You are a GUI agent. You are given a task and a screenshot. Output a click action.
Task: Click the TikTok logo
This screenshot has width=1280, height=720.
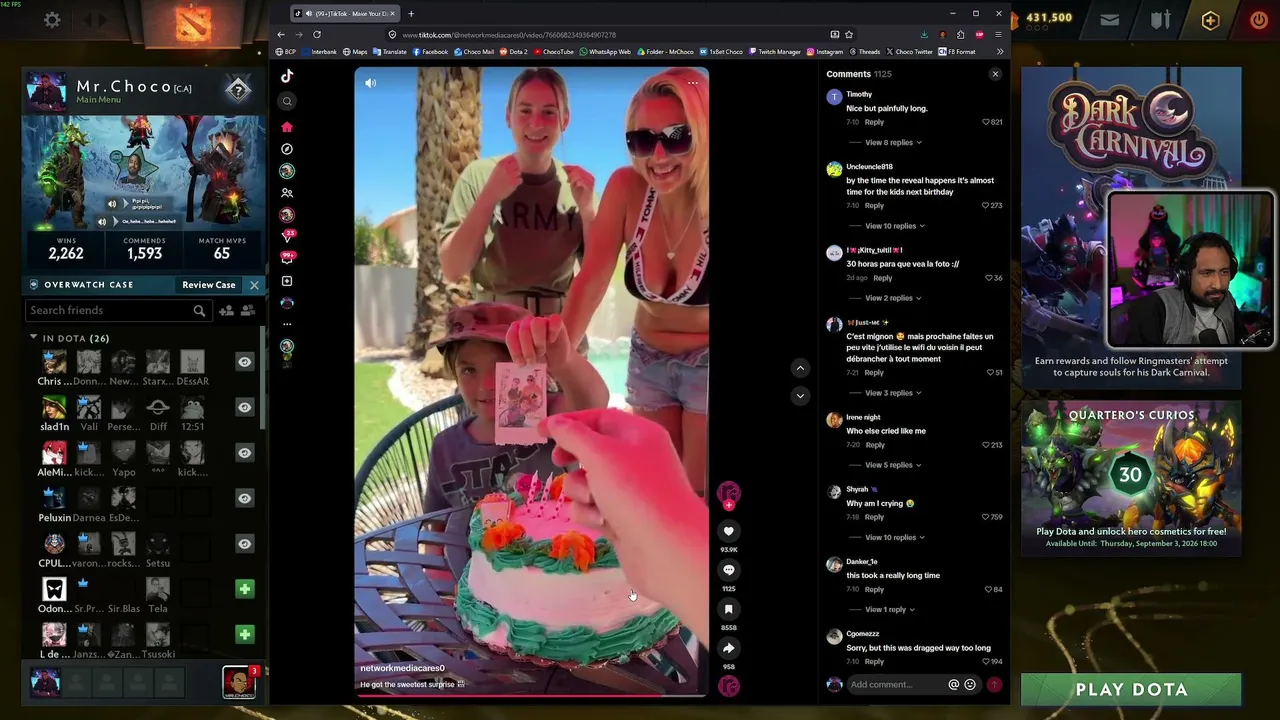tap(287, 76)
